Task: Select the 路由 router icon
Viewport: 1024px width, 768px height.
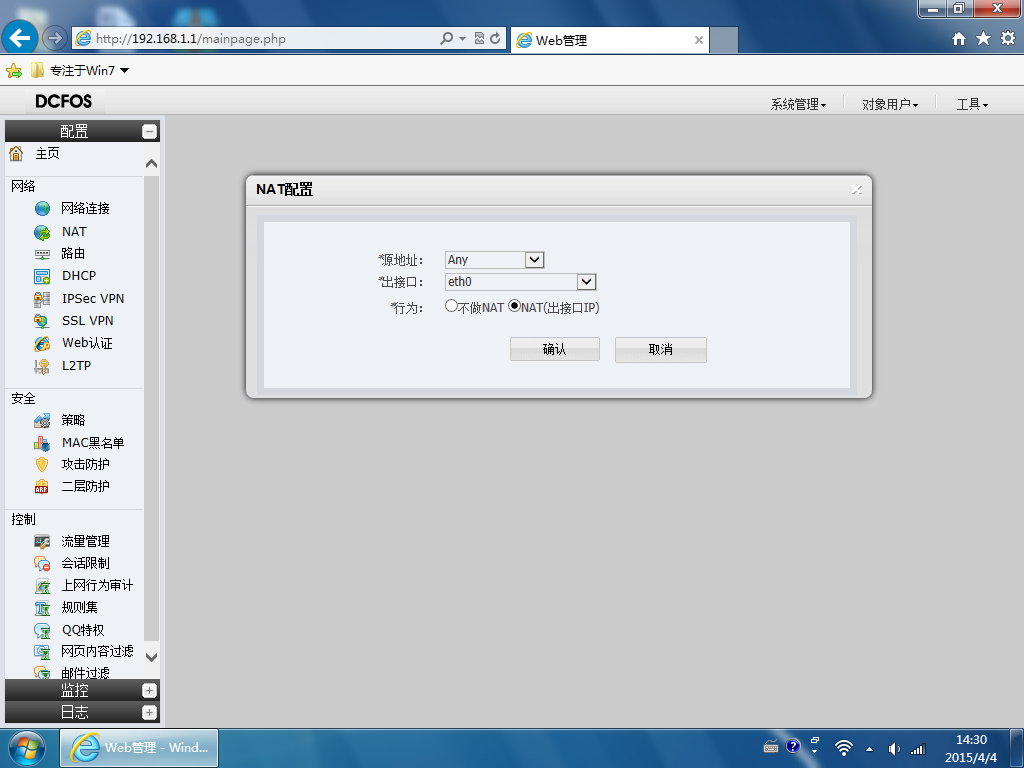Action: click(x=42, y=254)
